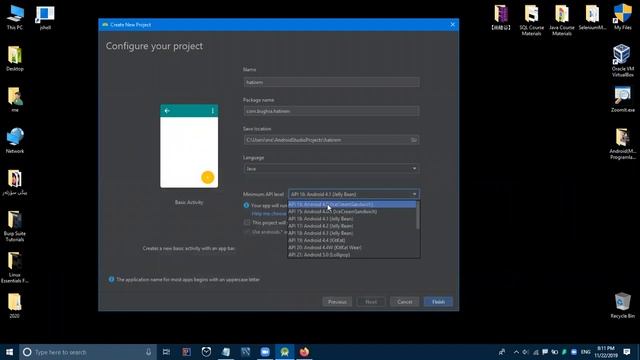The height and width of the screenshot is (360, 640).
Task: Open Task View on the taskbar
Action: pyautogui.click(x=166, y=352)
